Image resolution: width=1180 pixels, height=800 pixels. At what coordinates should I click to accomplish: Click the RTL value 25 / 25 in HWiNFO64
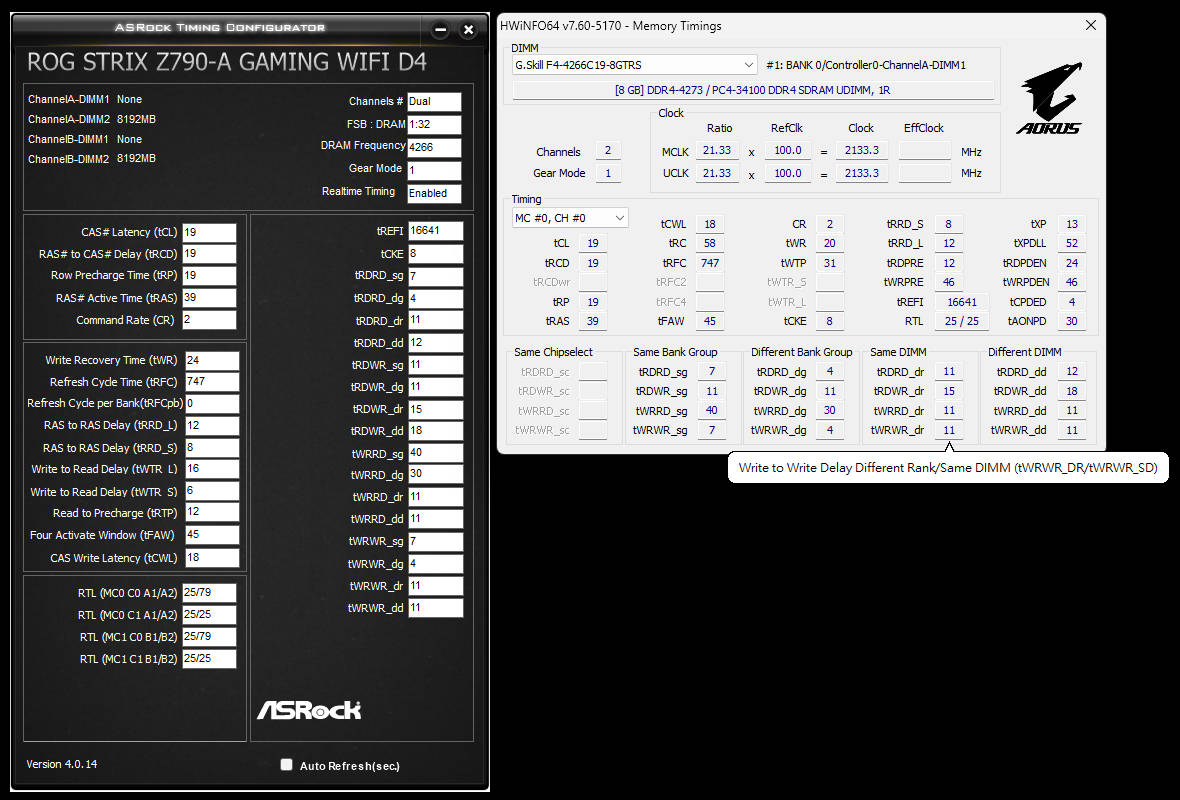click(x=962, y=321)
